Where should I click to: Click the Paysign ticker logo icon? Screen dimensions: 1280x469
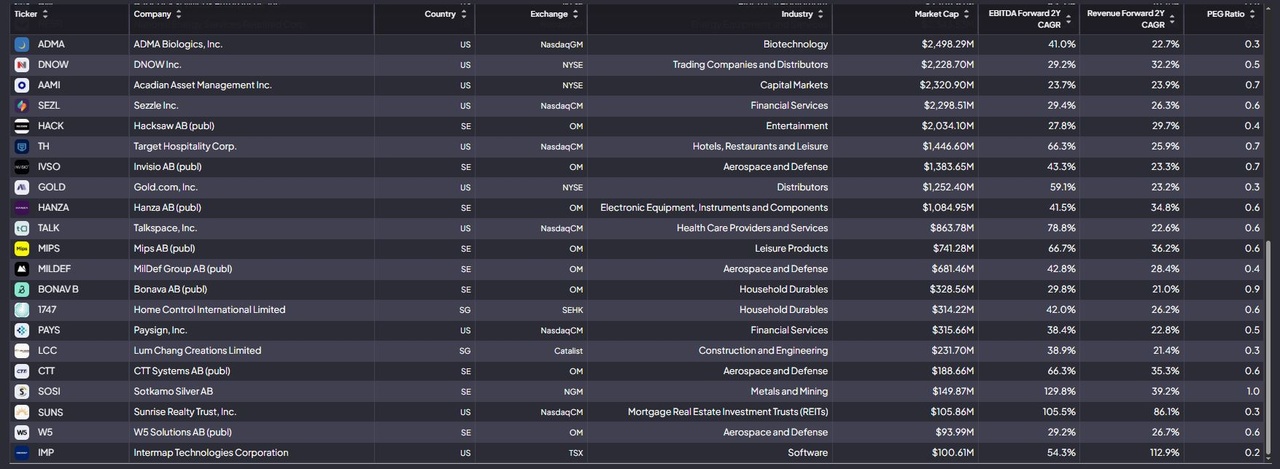(22, 330)
